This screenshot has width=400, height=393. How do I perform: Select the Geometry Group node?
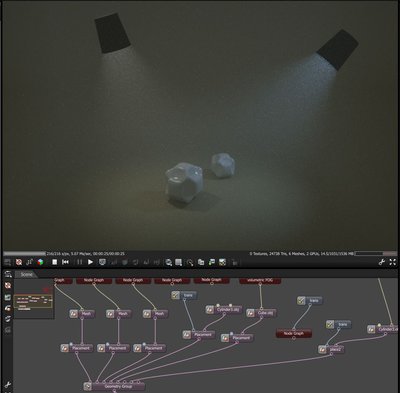[114, 386]
